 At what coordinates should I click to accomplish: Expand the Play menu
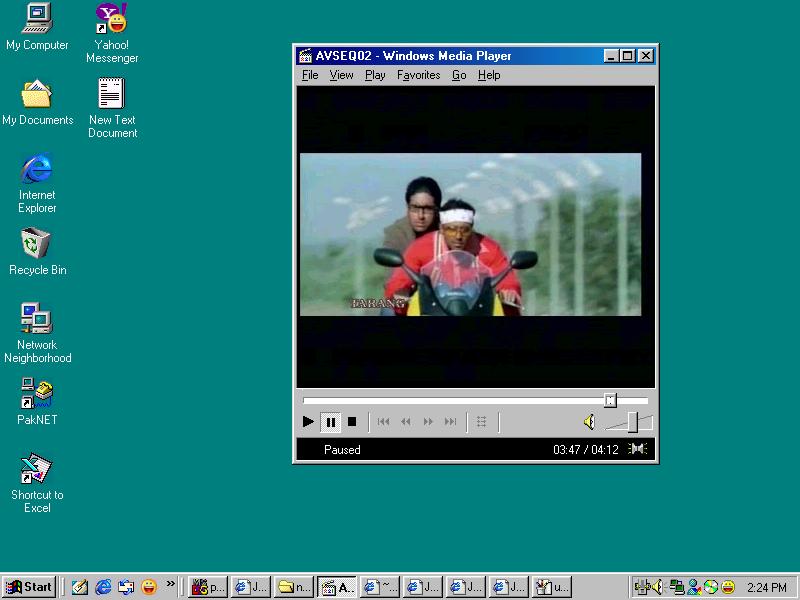(375, 75)
